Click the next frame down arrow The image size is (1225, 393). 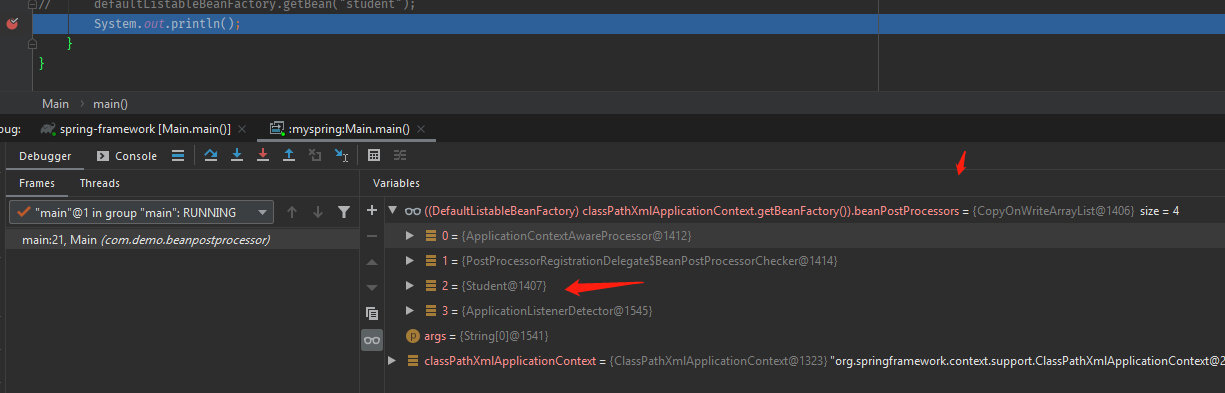pos(318,212)
